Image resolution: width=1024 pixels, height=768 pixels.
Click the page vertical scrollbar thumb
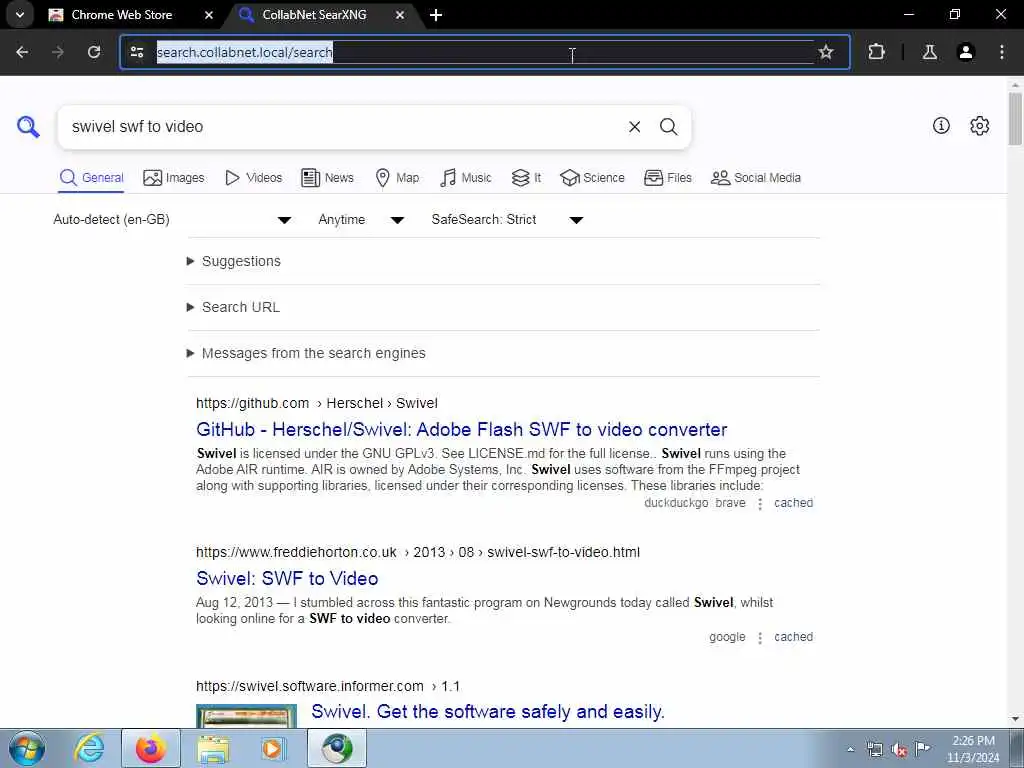(x=1015, y=118)
